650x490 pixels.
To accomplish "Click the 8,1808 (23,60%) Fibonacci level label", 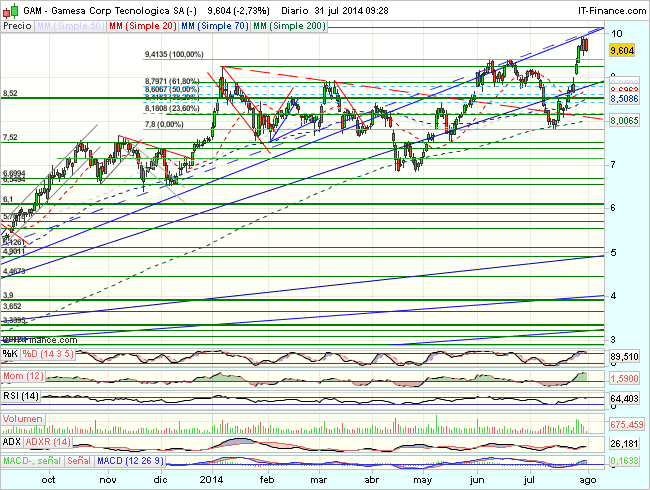I will click(x=172, y=109).
